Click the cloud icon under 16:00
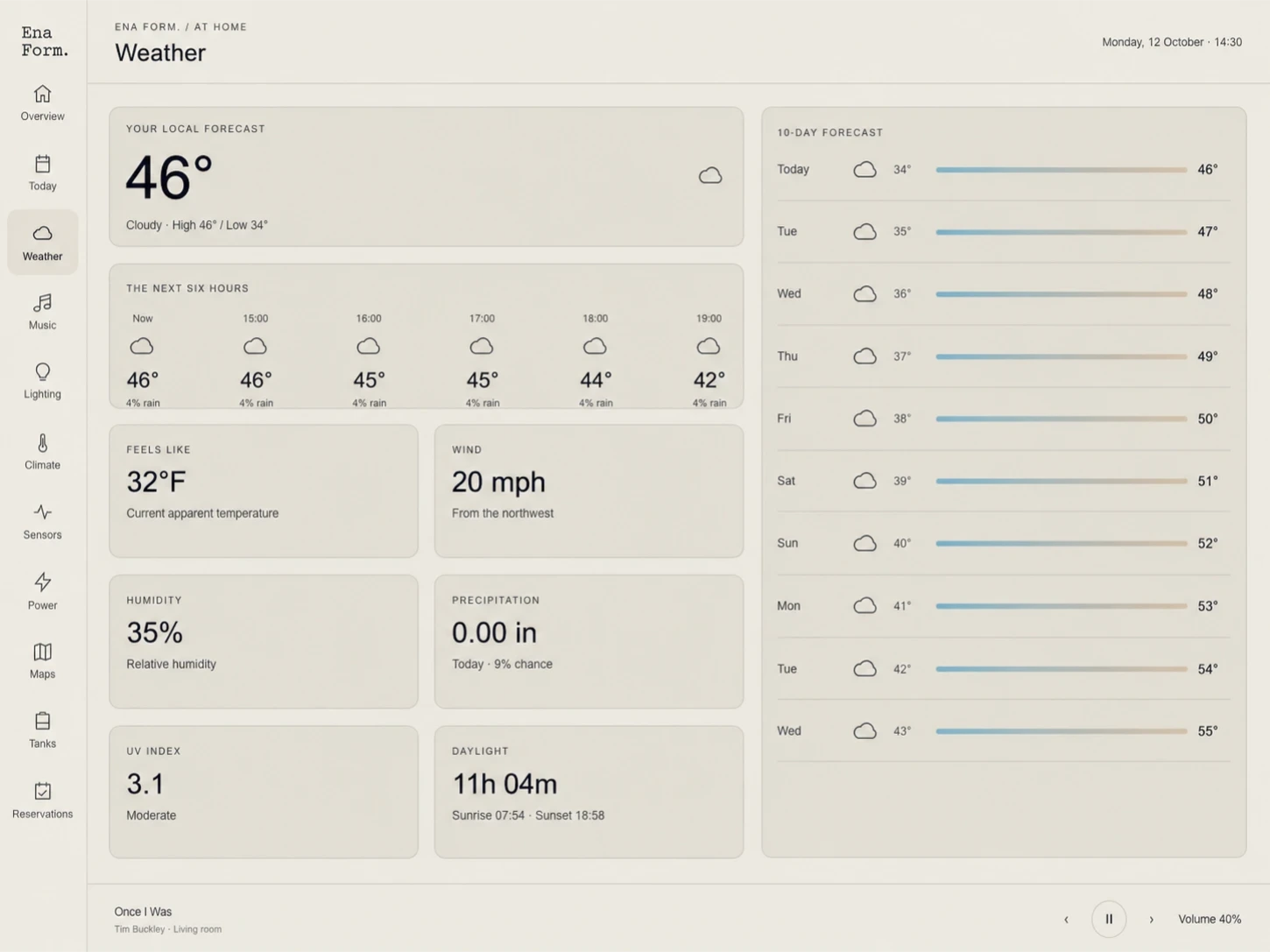This screenshot has height=952, width=1270. (x=368, y=347)
